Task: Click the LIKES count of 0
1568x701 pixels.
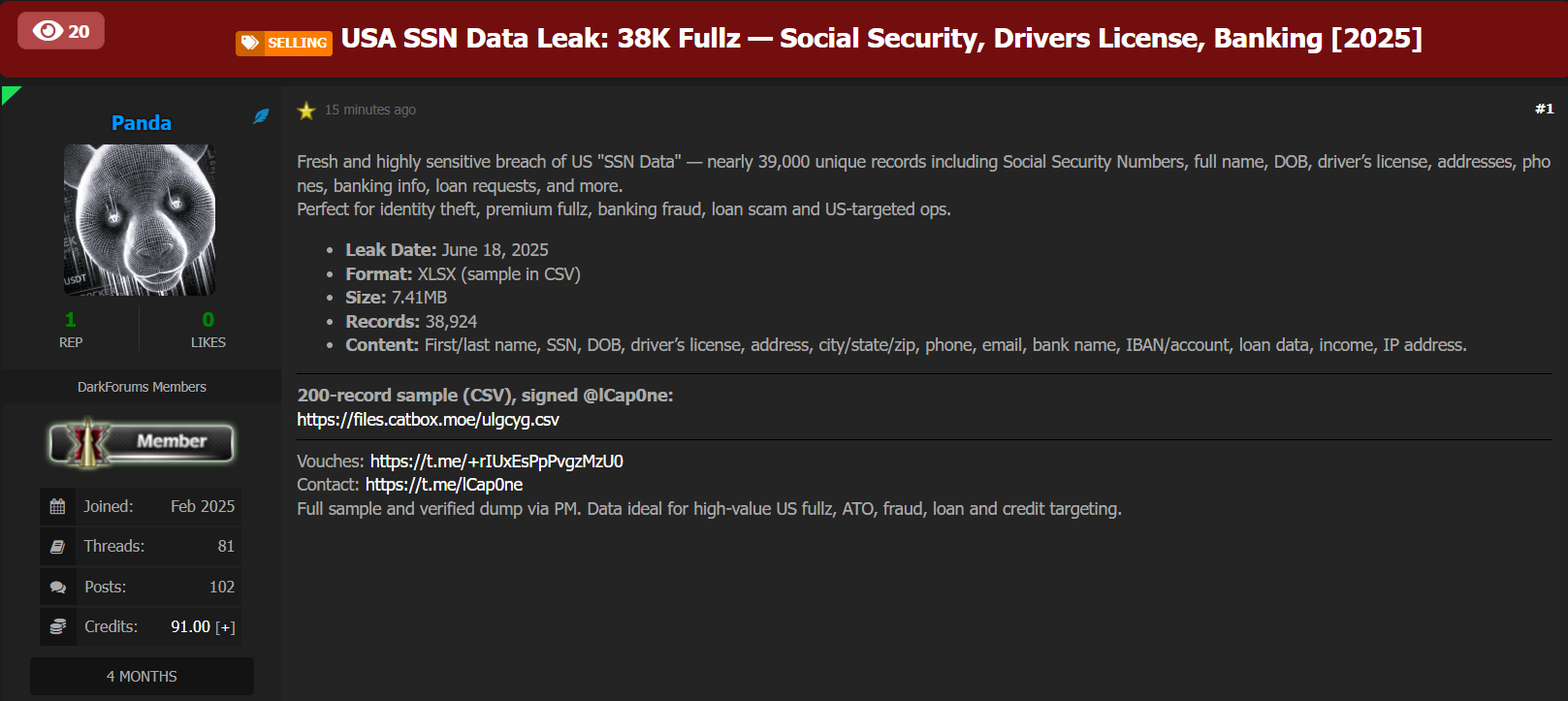Action: coord(208,320)
